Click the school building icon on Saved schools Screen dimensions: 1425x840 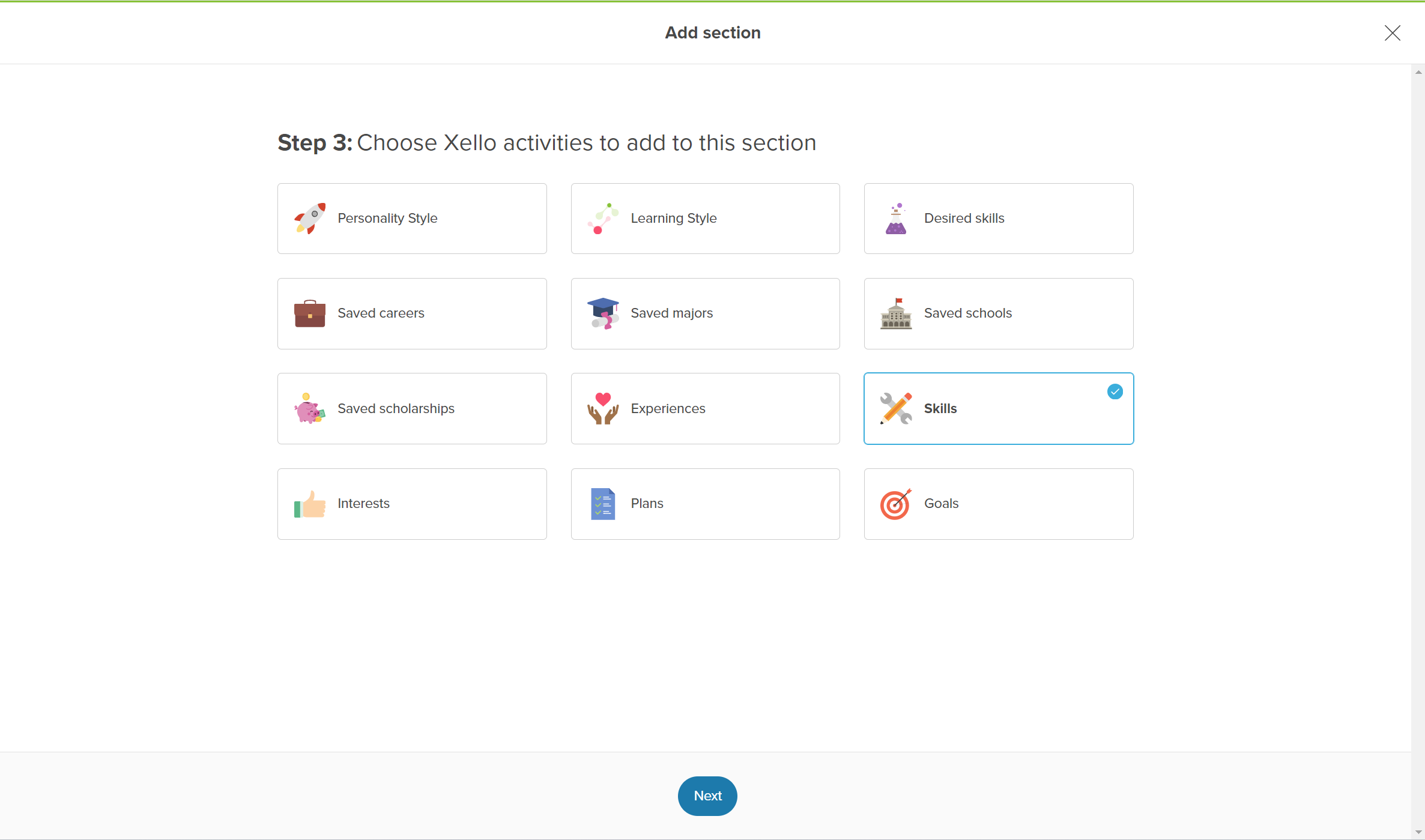(895, 313)
